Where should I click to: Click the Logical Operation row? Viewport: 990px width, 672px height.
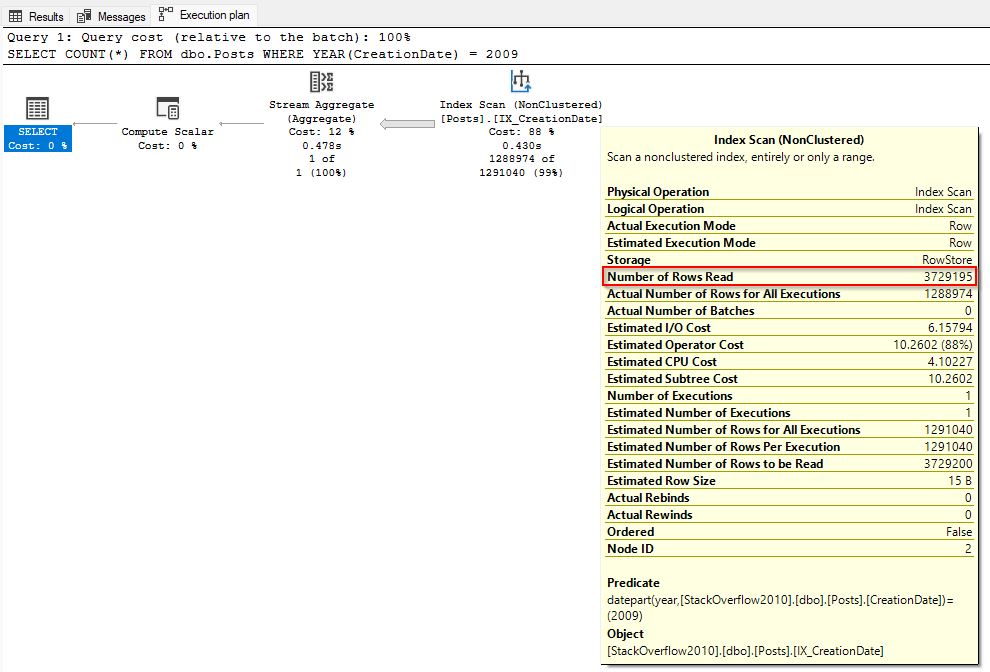(789, 209)
